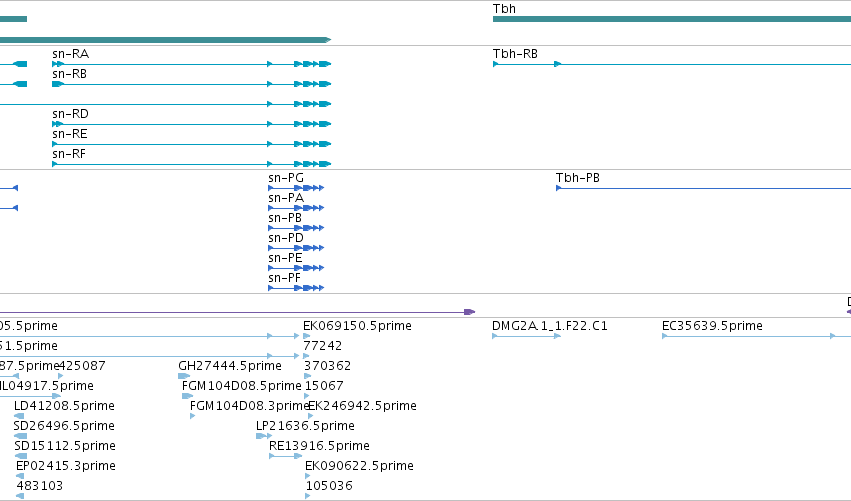
Task: Select the sn-RD transcript label
Action: tap(71, 114)
